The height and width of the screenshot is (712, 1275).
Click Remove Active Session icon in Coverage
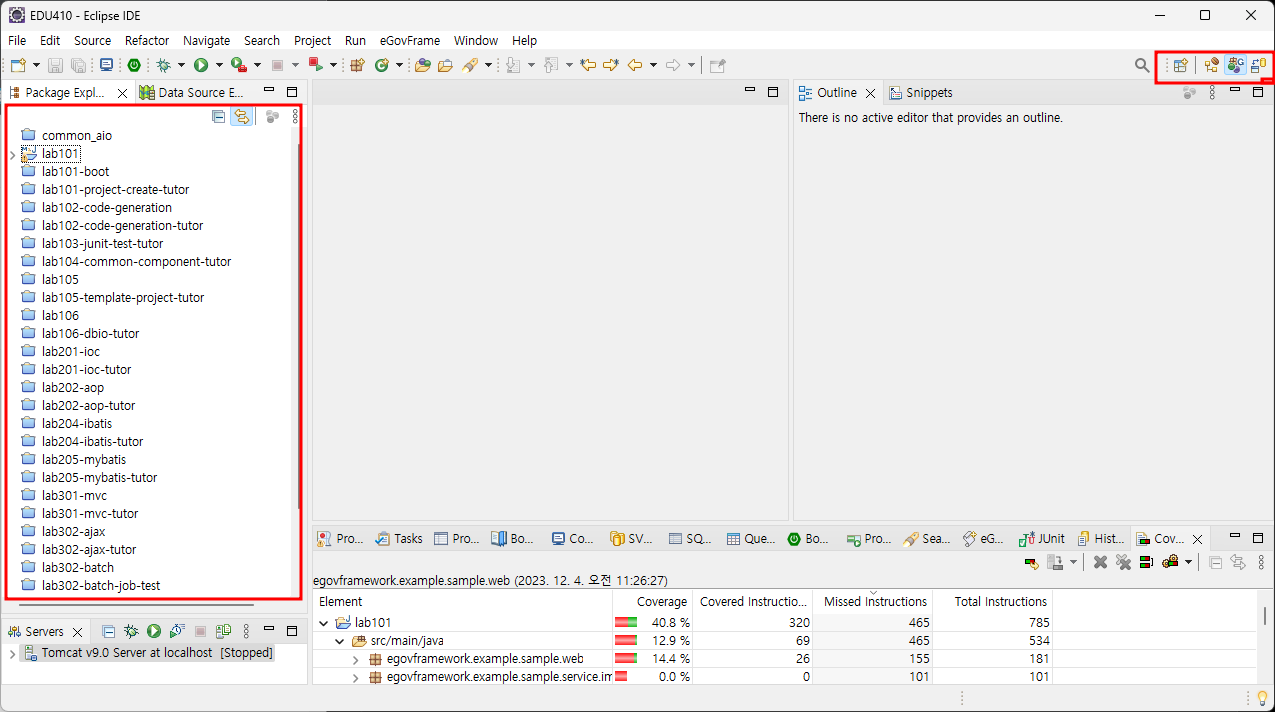point(1100,562)
